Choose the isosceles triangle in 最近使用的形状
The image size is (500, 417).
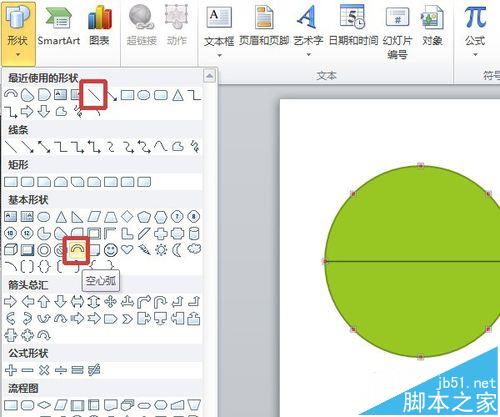tap(178, 95)
